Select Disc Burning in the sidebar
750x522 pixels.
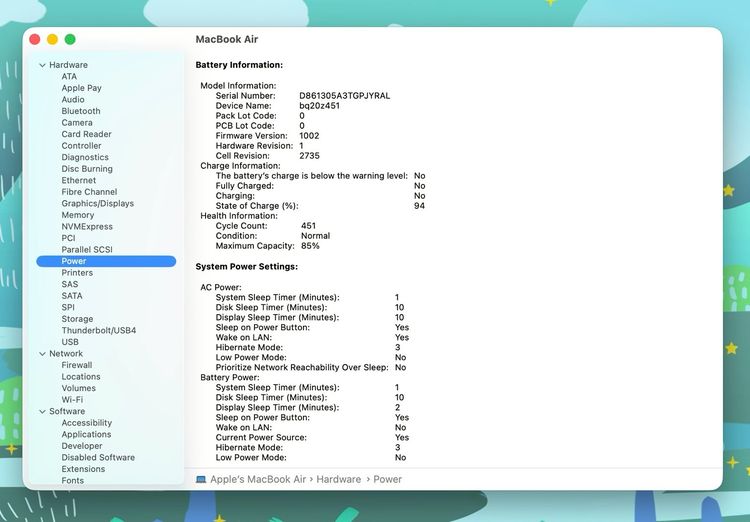[87, 168]
